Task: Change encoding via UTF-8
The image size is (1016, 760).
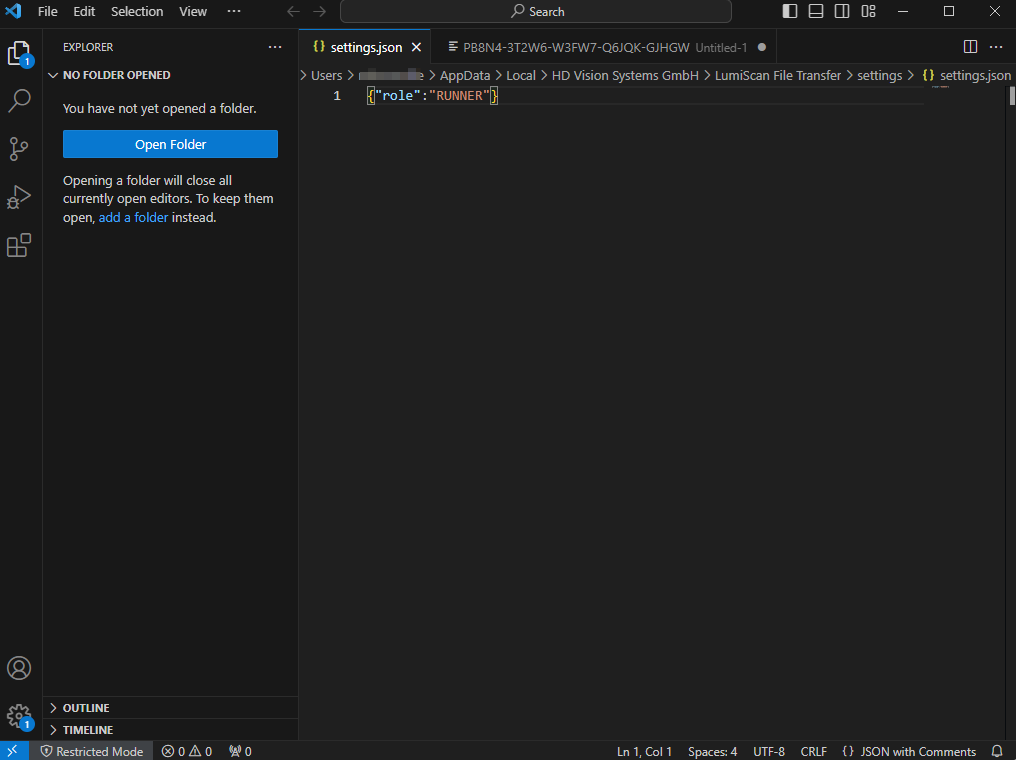Action: tap(768, 751)
